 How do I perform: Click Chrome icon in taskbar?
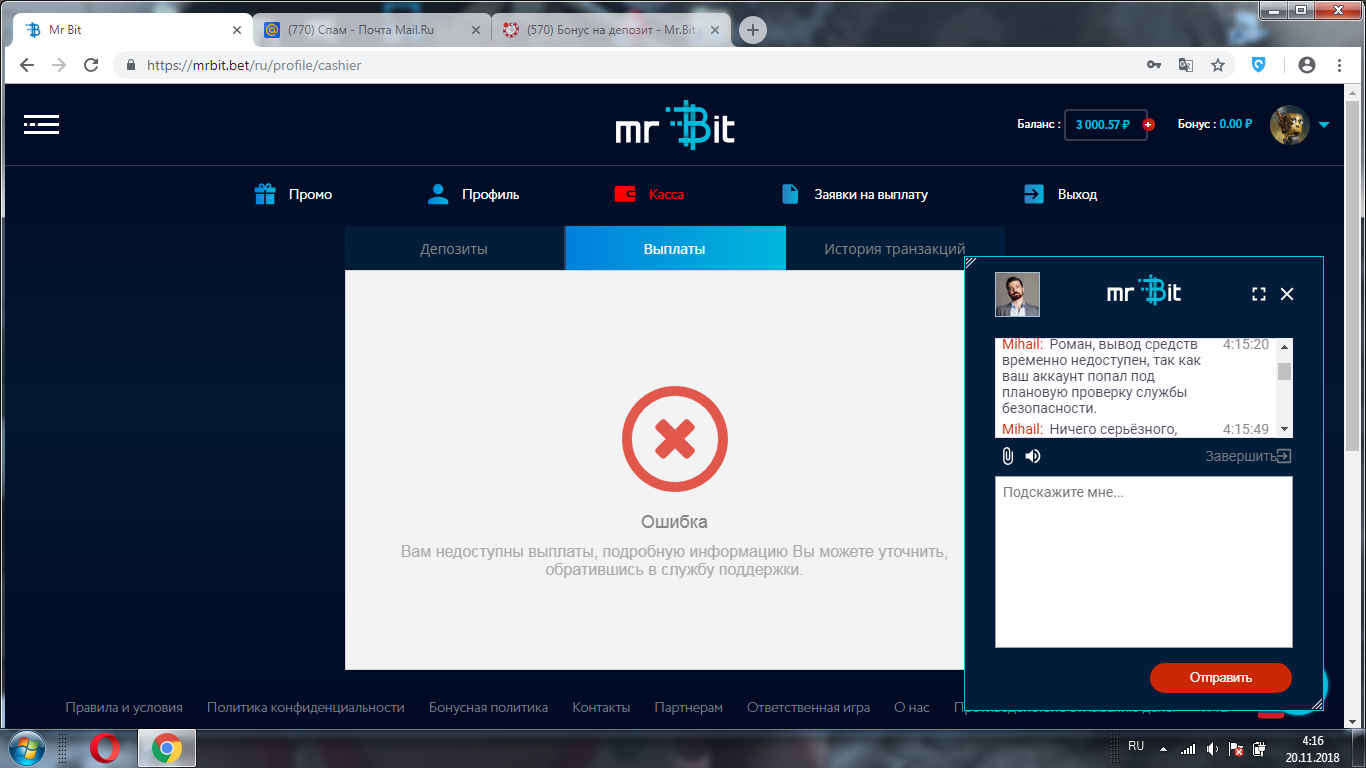pos(166,748)
